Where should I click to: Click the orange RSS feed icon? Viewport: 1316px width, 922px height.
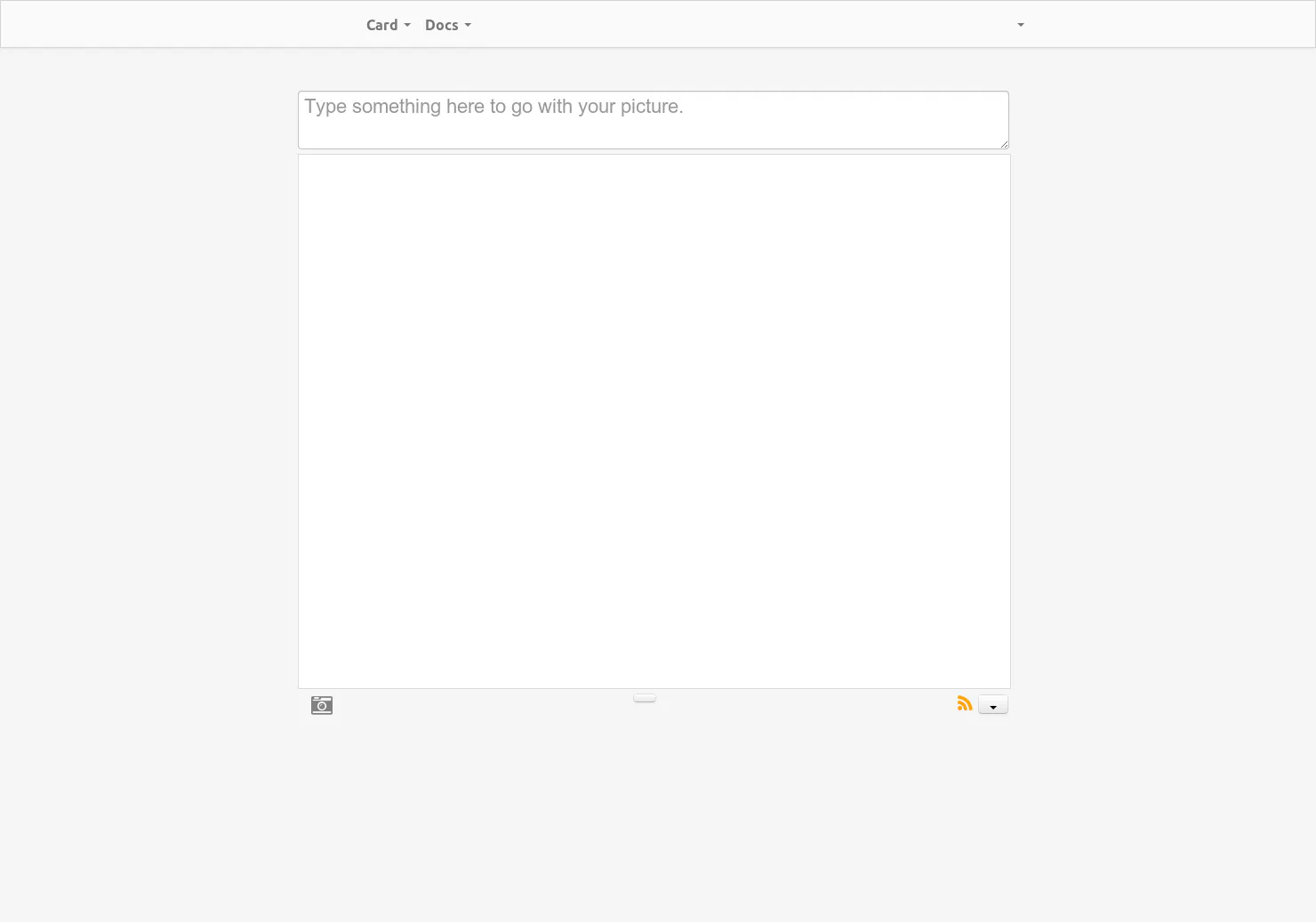coord(965,703)
